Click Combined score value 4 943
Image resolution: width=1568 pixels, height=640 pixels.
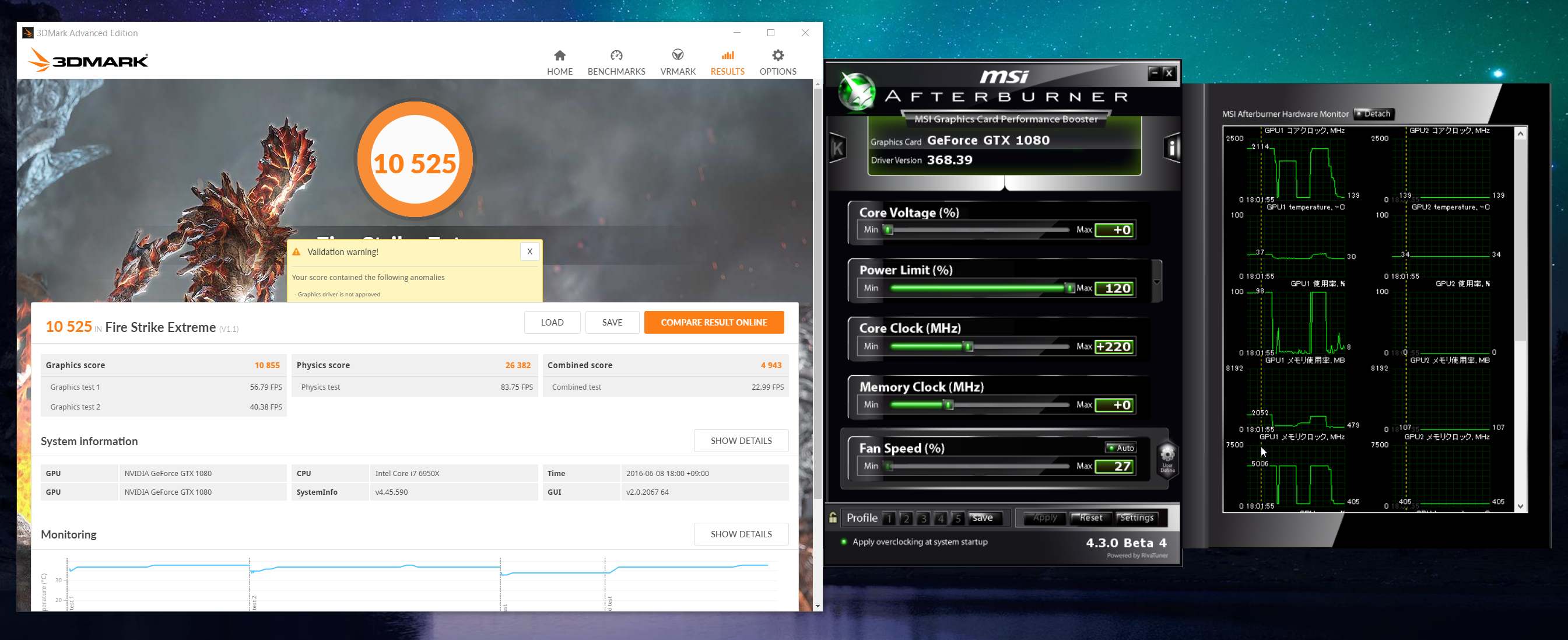pyautogui.click(x=771, y=365)
